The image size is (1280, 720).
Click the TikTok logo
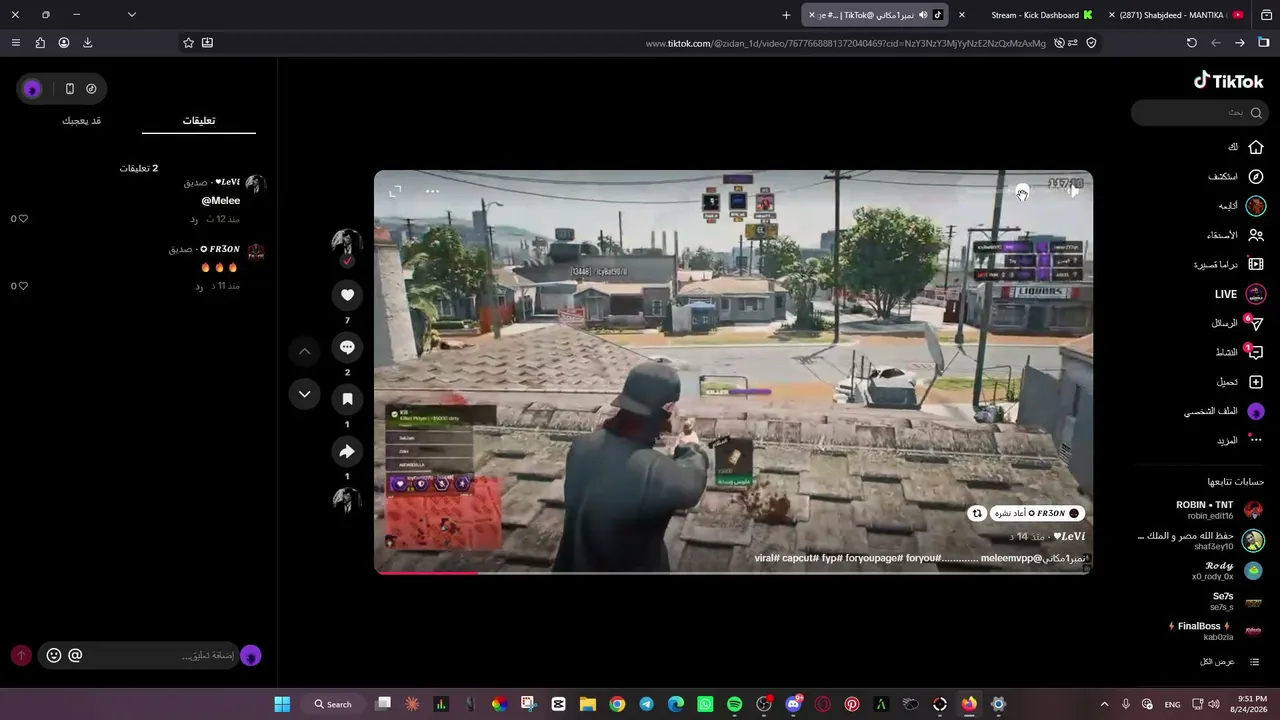1229,81
